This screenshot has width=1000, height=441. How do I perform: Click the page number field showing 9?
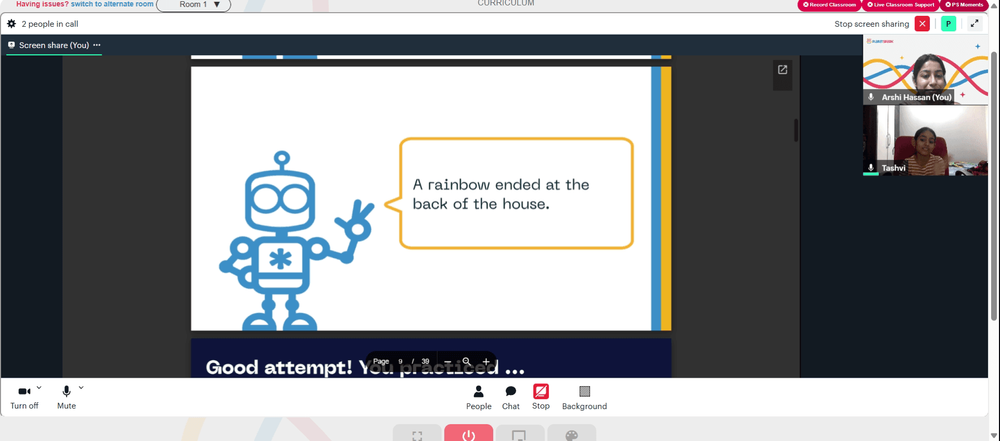(x=401, y=362)
